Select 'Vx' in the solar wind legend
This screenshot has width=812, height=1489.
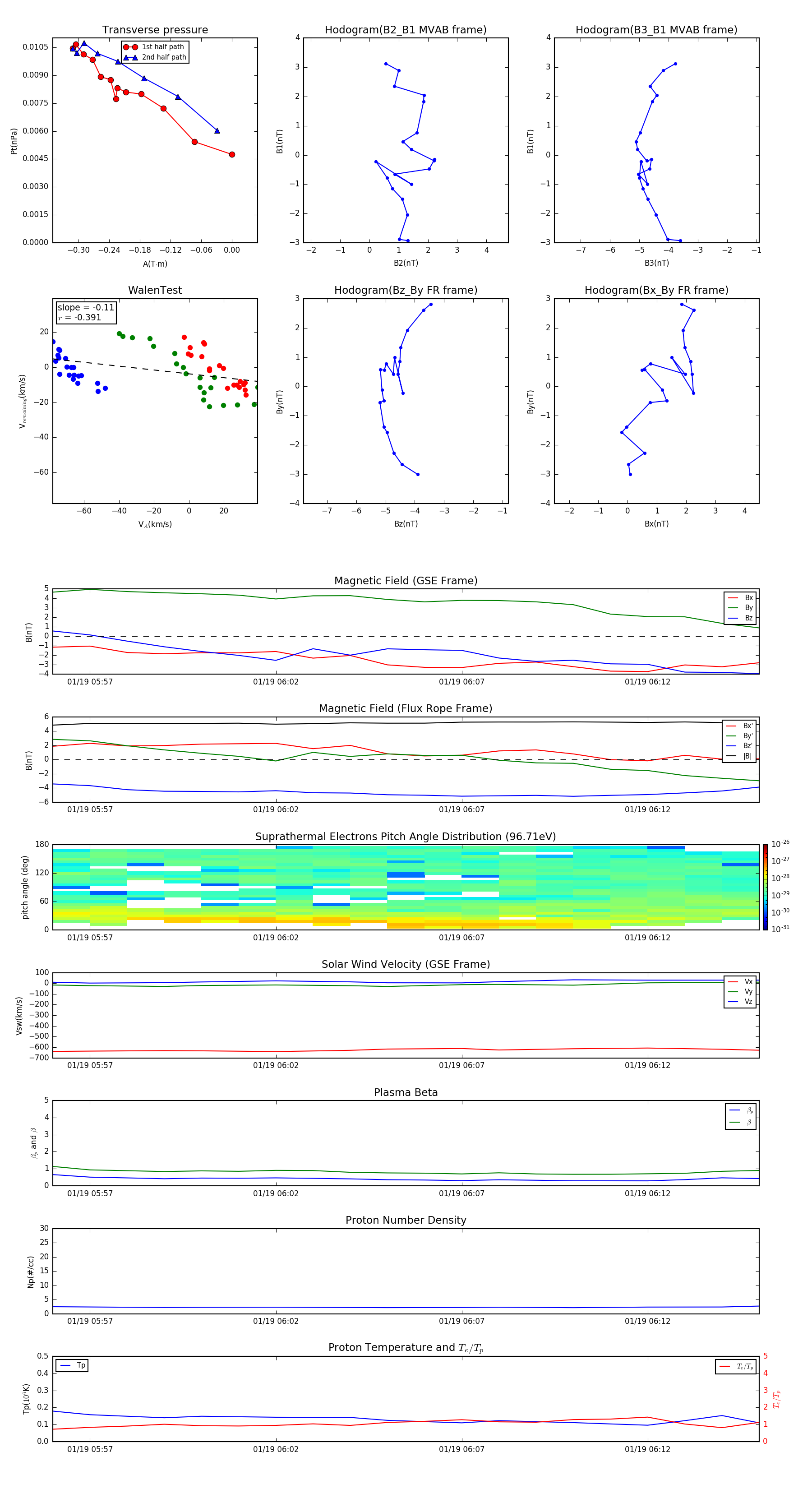[x=740, y=981]
